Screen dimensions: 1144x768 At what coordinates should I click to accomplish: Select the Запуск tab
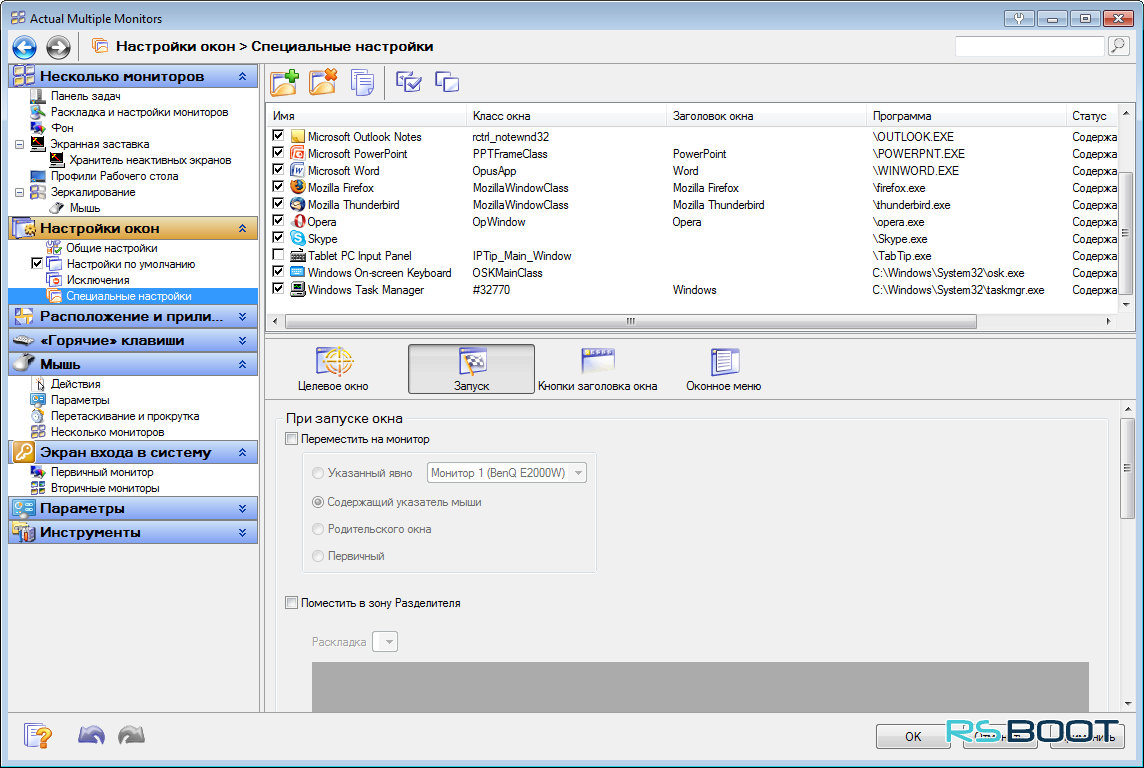[x=471, y=369]
